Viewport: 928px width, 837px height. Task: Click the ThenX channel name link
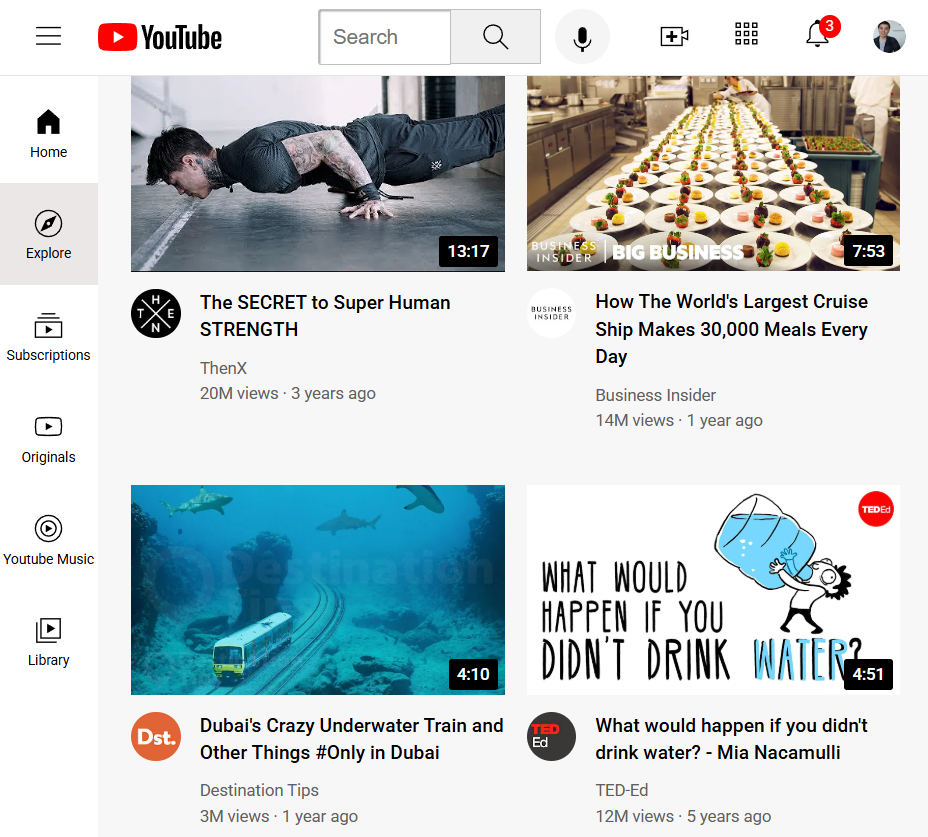223,368
